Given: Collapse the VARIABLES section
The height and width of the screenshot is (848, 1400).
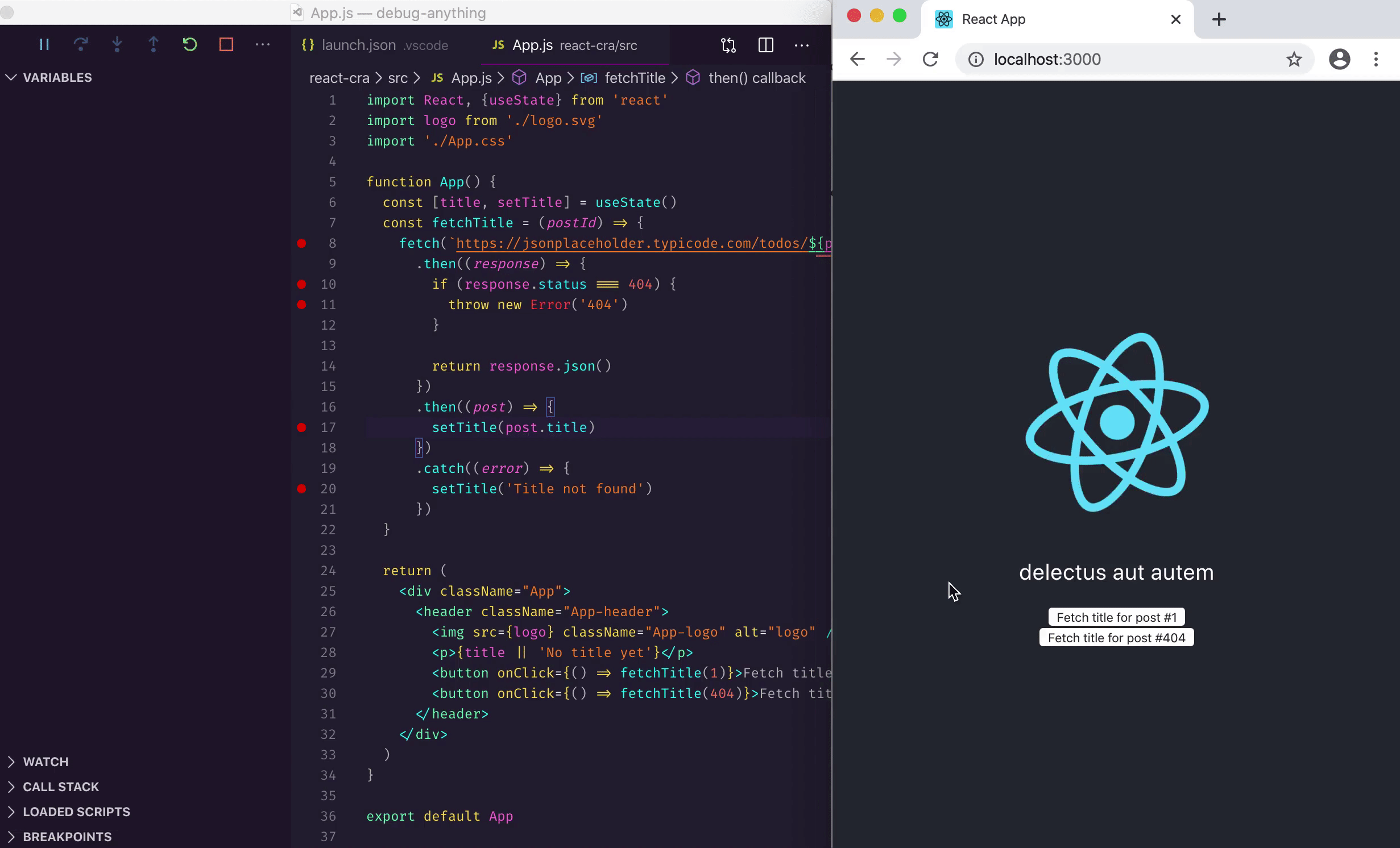Looking at the screenshot, I should tap(57, 77).
